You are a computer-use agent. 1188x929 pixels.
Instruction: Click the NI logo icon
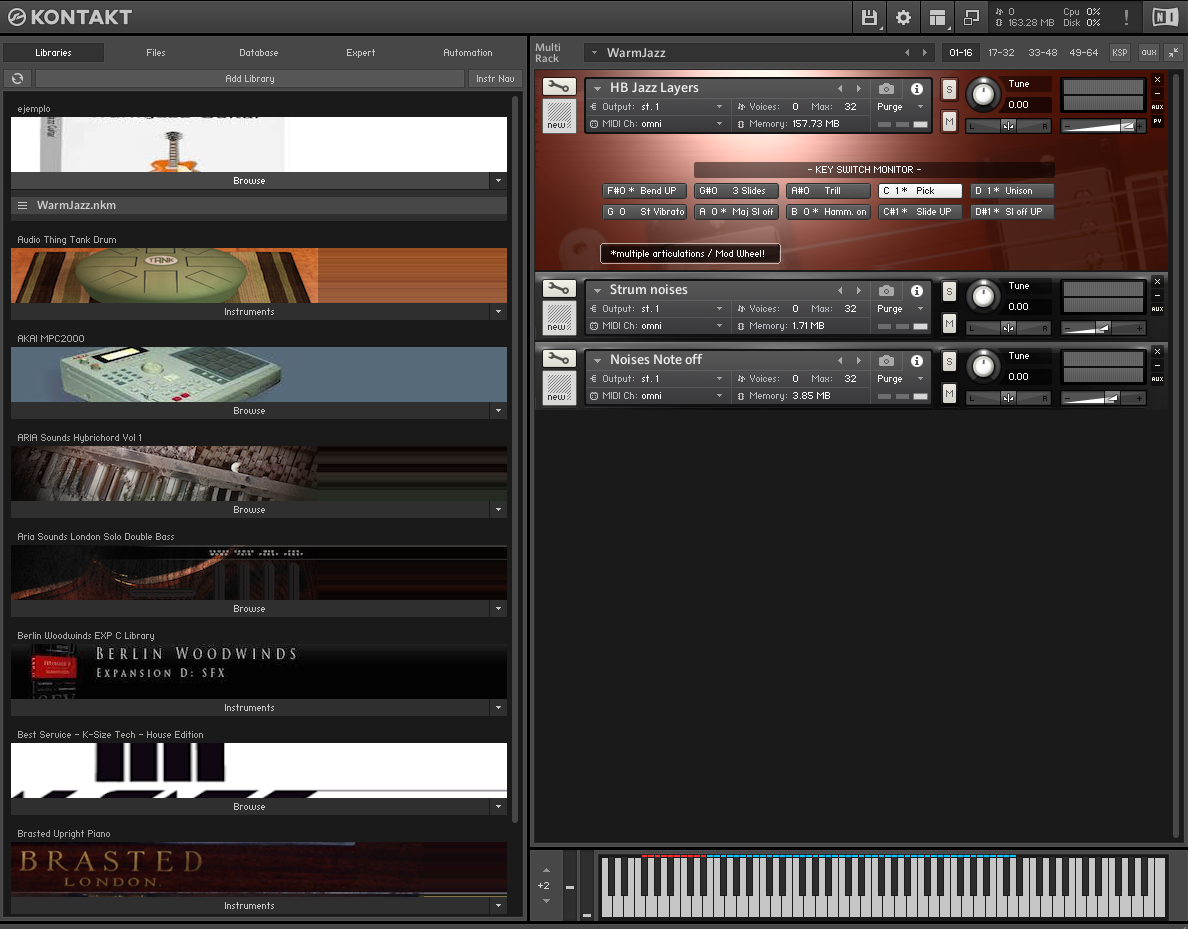pos(1165,17)
